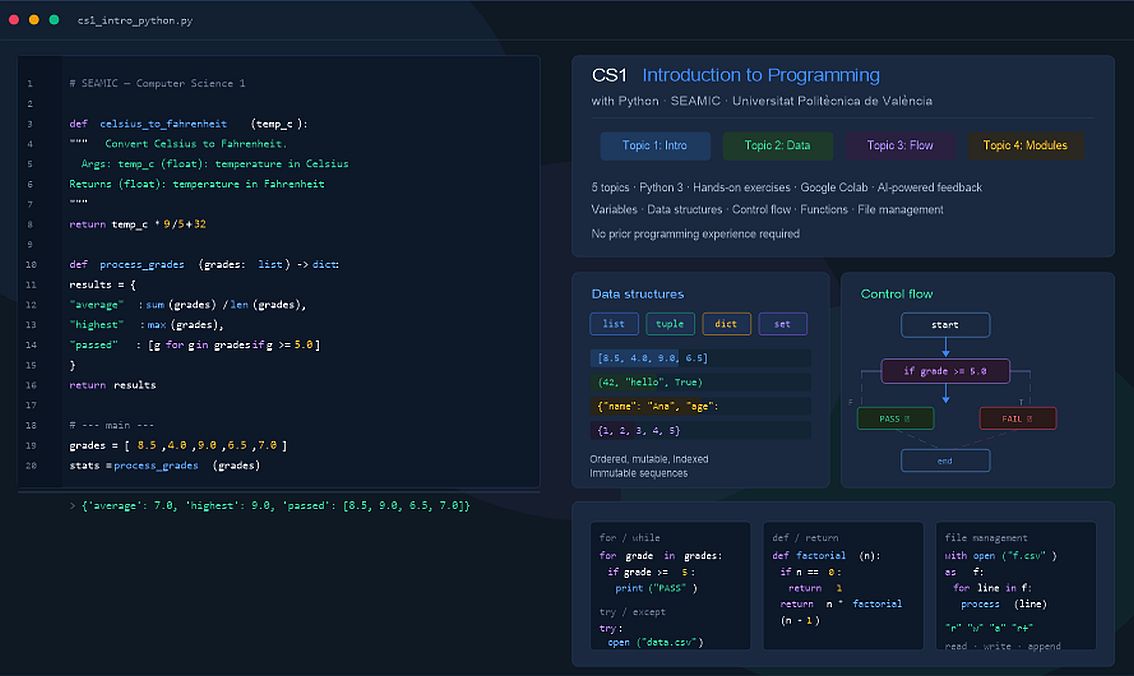
Task: Click the yellow minimize window dot
Action: pos(34,20)
